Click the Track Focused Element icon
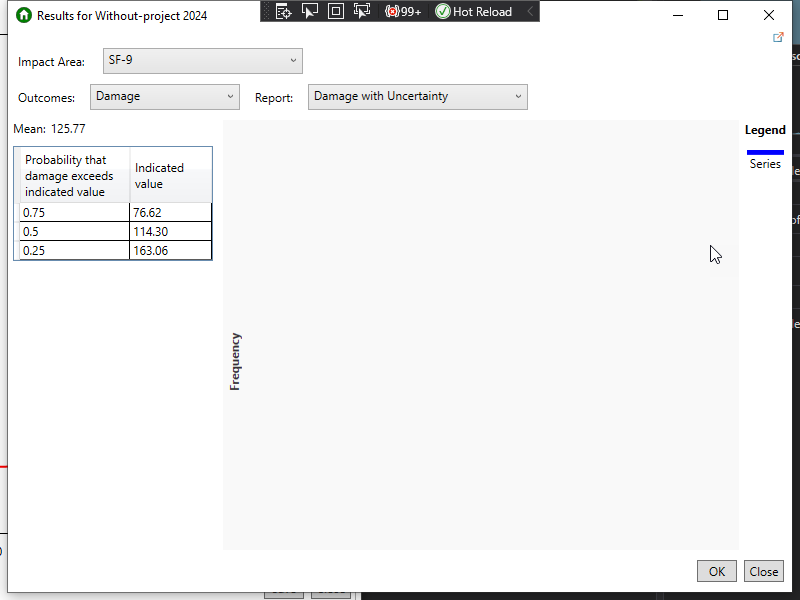Screen dimensions: 800x600 [x=363, y=12]
